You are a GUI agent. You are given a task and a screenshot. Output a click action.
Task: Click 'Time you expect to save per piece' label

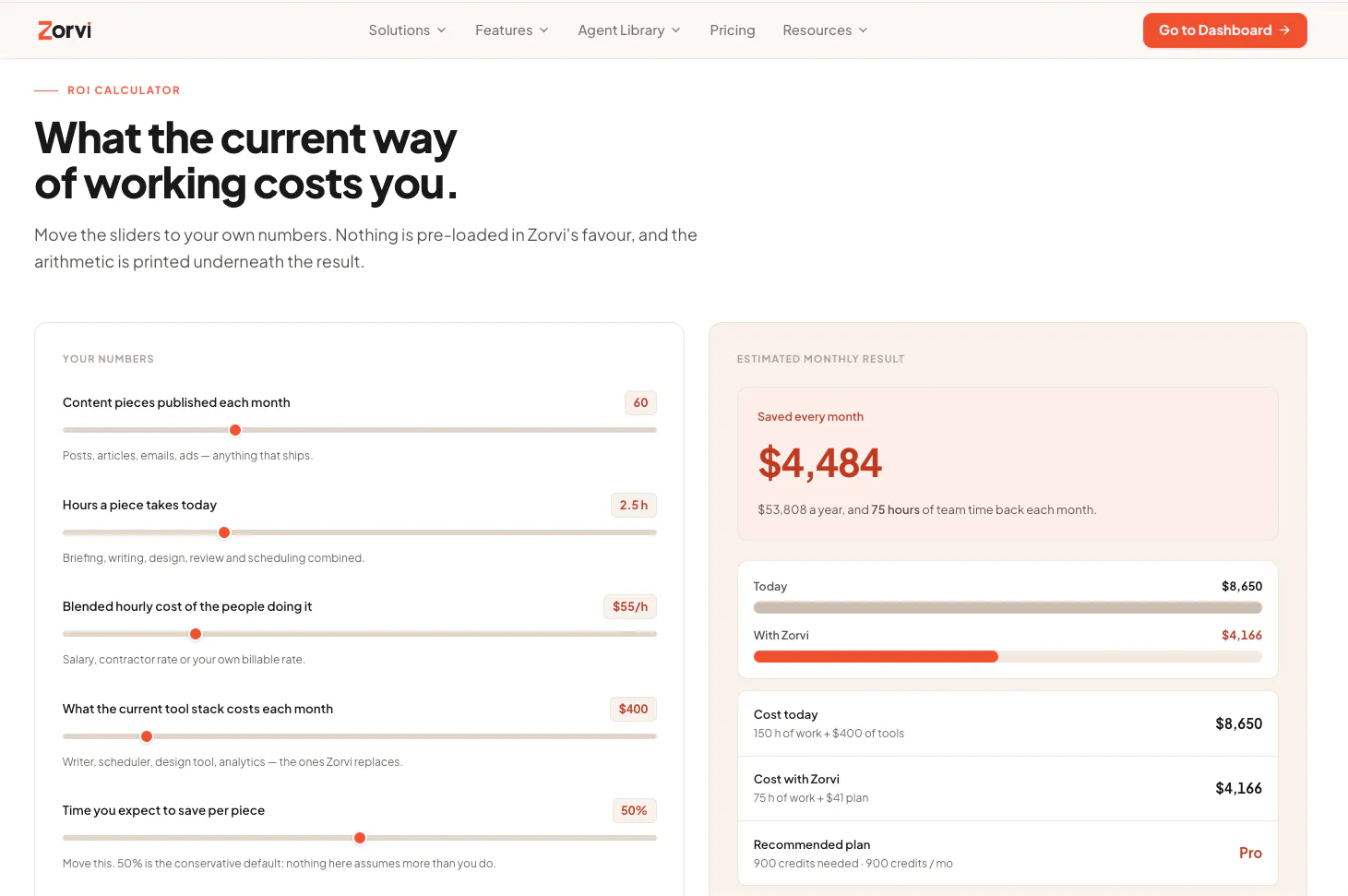[163, 810]
